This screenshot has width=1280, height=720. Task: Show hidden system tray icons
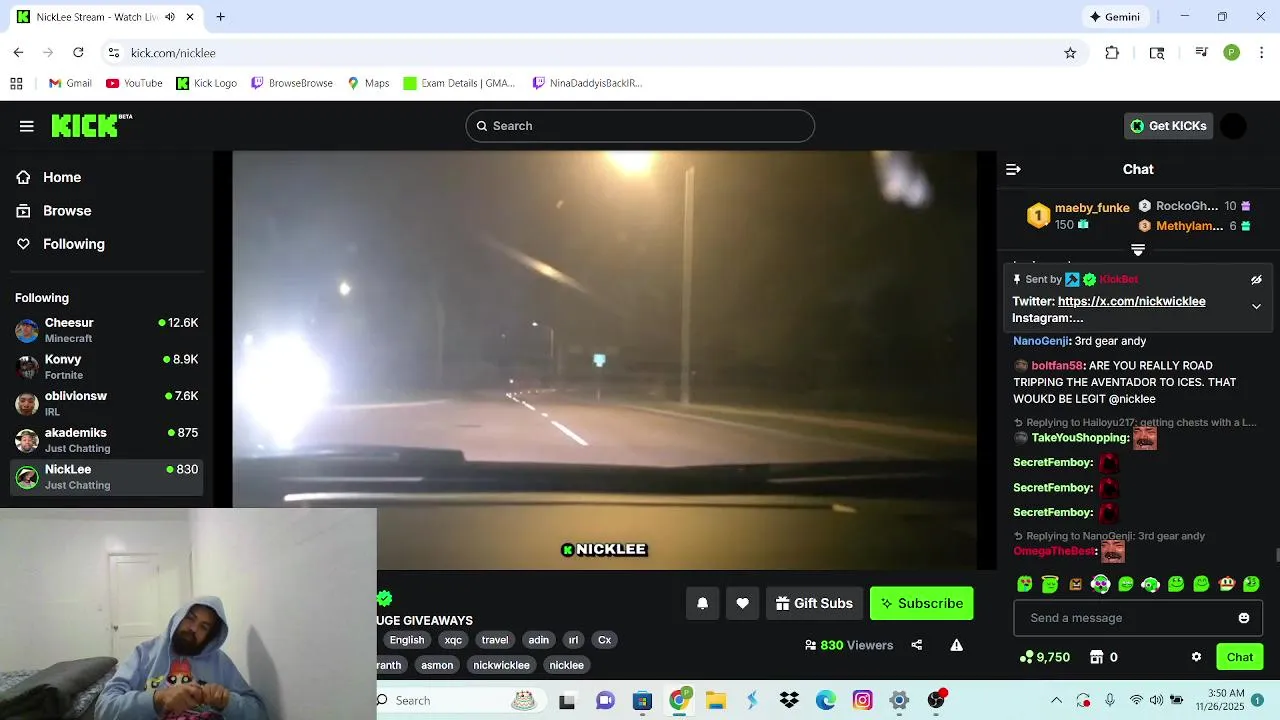[x=1056, y=700]
